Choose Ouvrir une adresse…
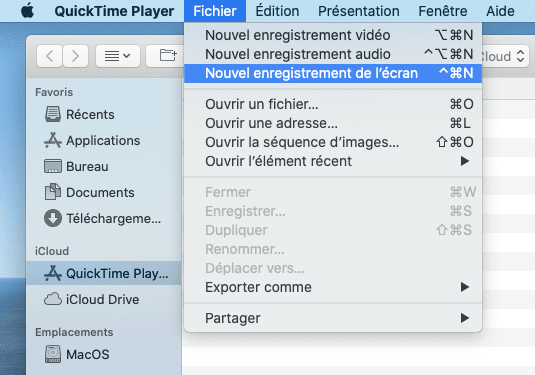535x375 pixels. click(333, 123)
